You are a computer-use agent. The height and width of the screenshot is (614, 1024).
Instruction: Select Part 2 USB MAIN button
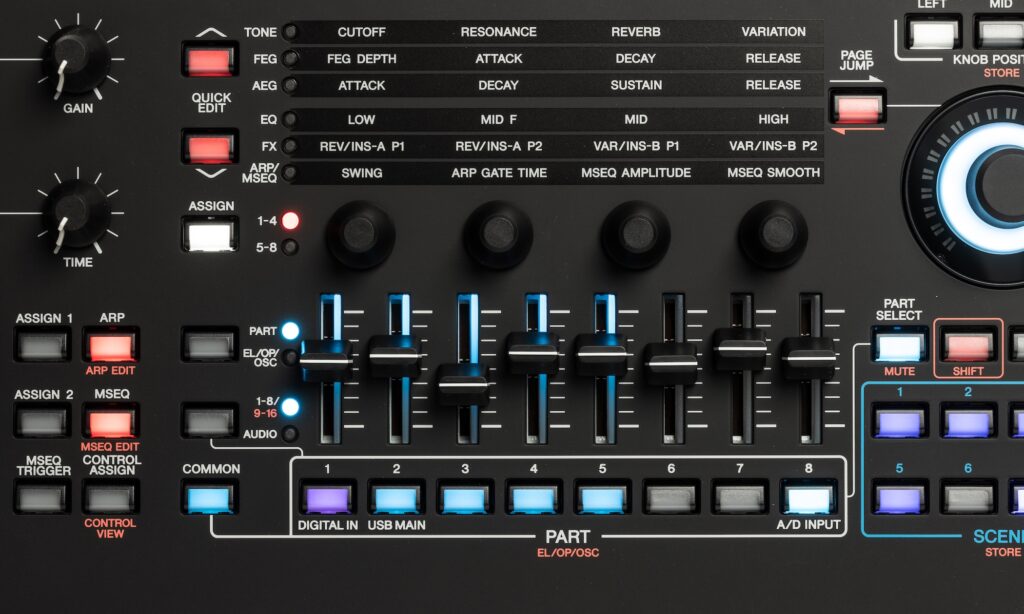tap(396, 497)
